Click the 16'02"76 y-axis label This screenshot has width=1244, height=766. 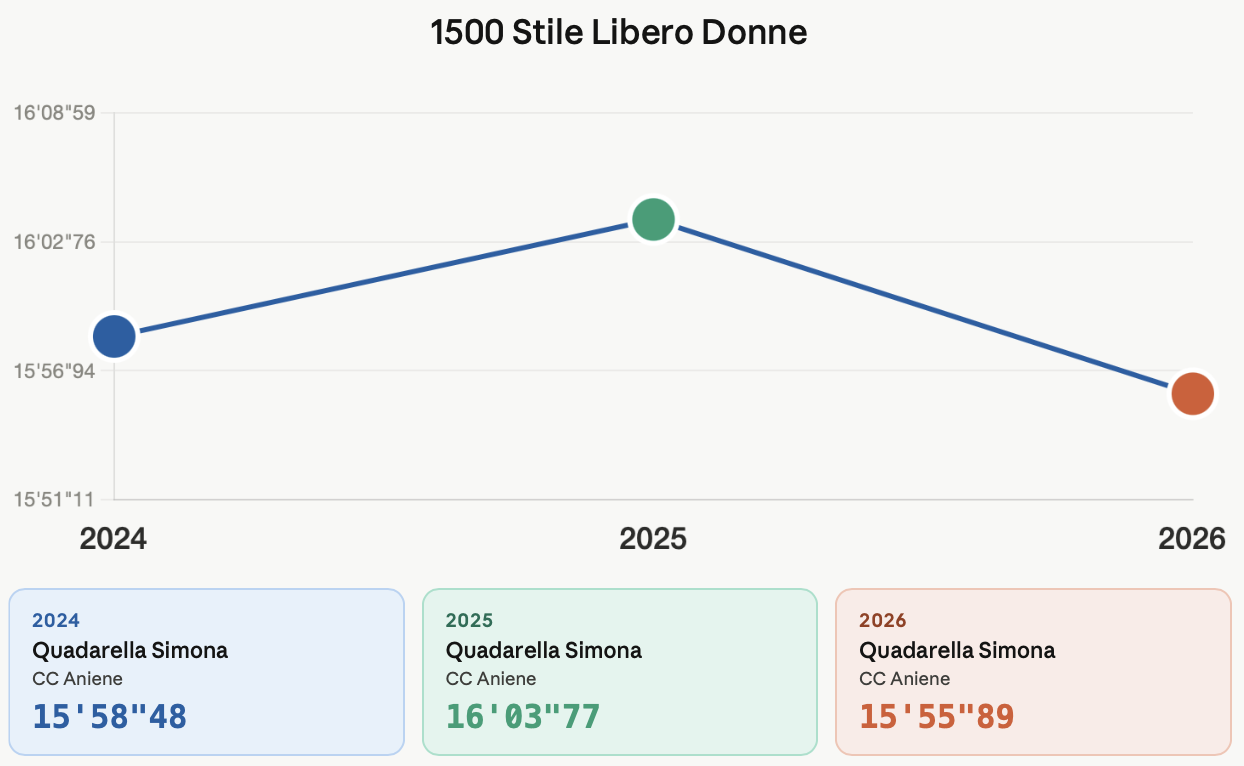tap(54, 242)
